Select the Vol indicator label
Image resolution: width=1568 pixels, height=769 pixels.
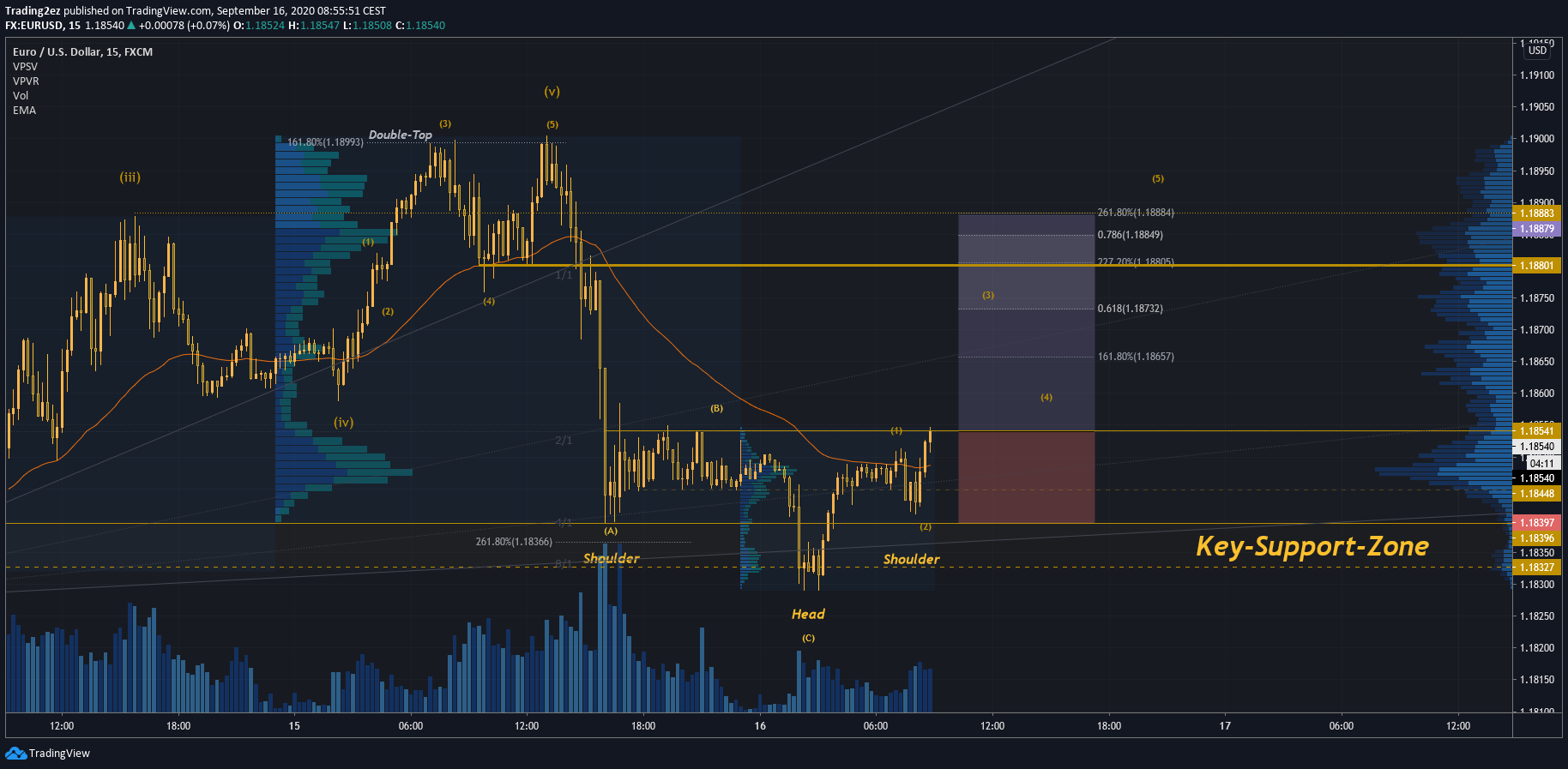[x=21, y=96]
